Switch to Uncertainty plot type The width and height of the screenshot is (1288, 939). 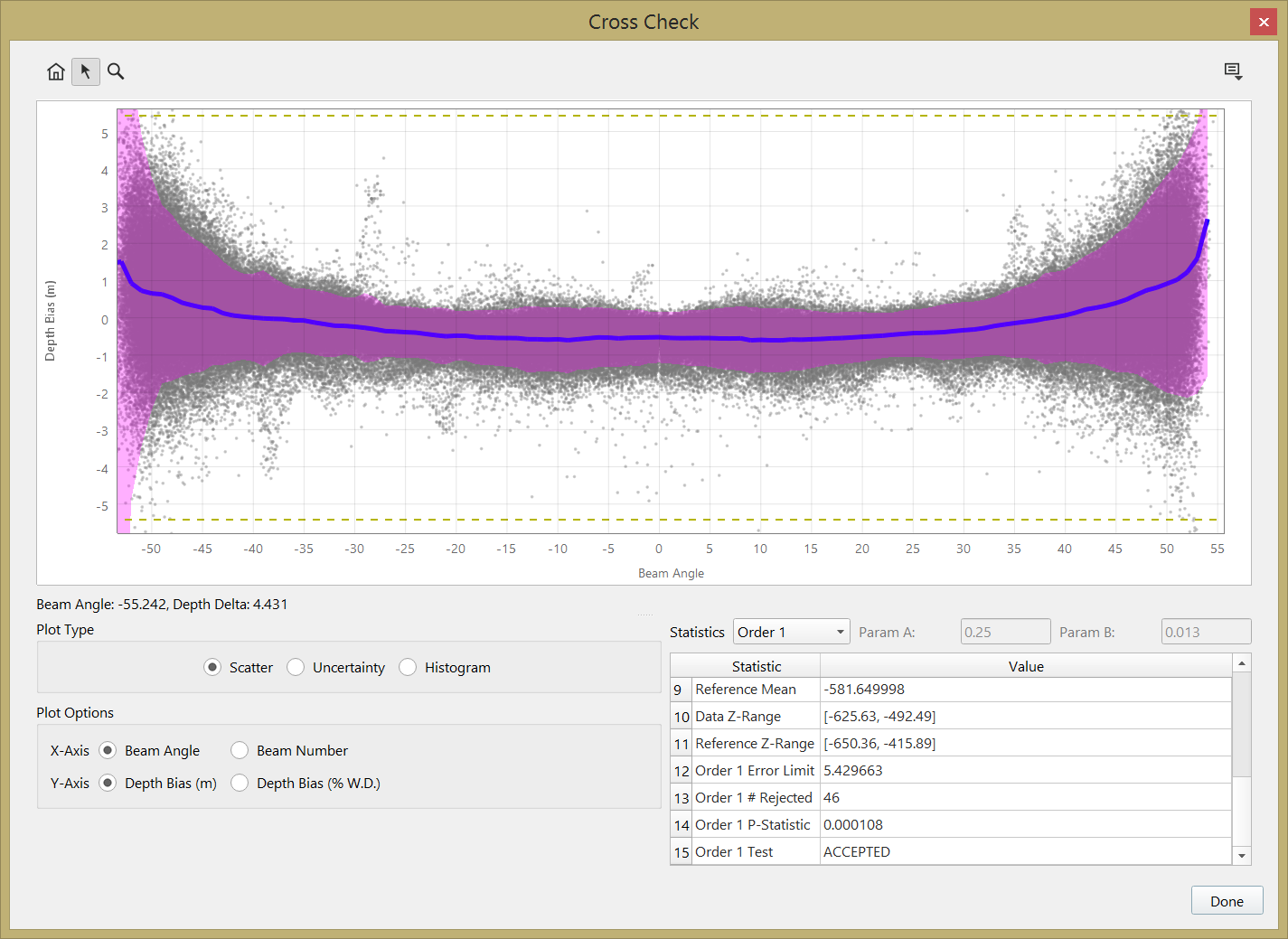point(296,667)
